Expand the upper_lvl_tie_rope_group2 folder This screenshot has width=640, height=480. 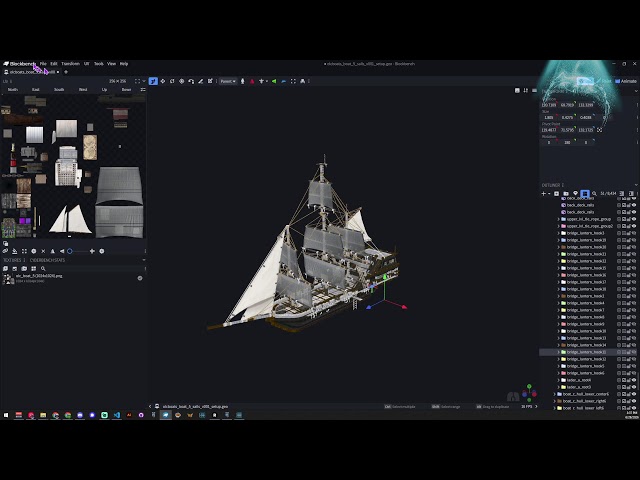click(559, 226)
